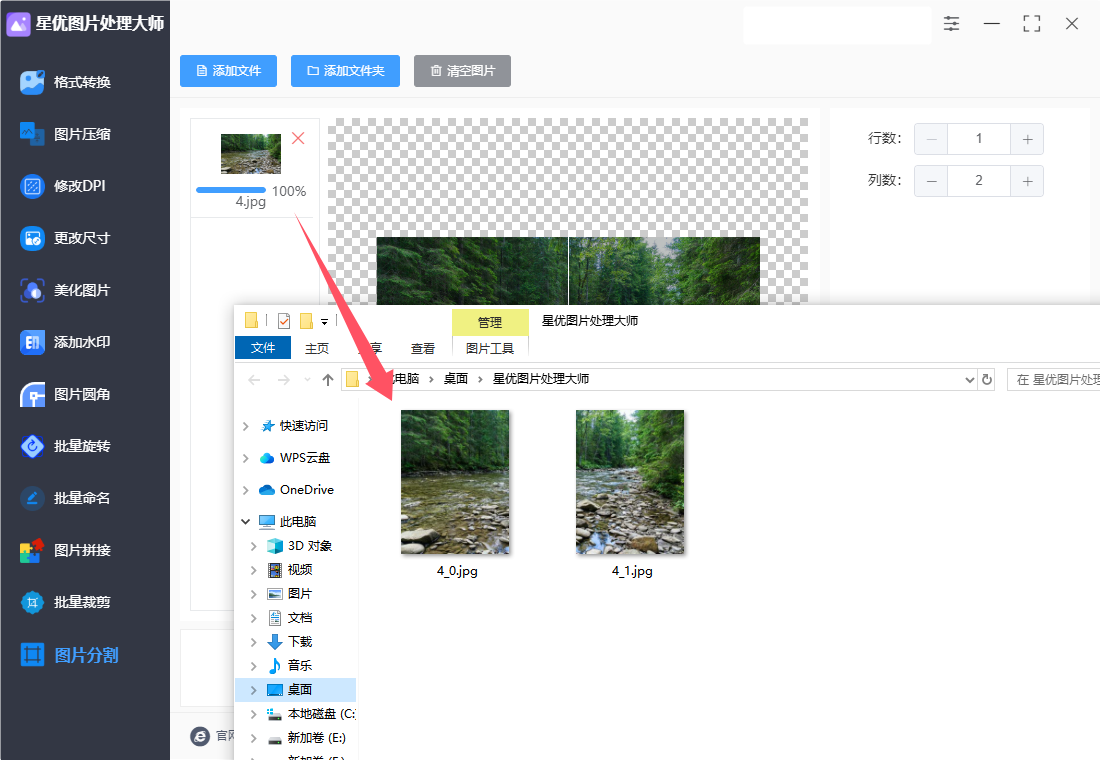This screenshot has height=760, width=1100.
Task: Open the 美化图片 beautify tool
Action: point(65,290)
